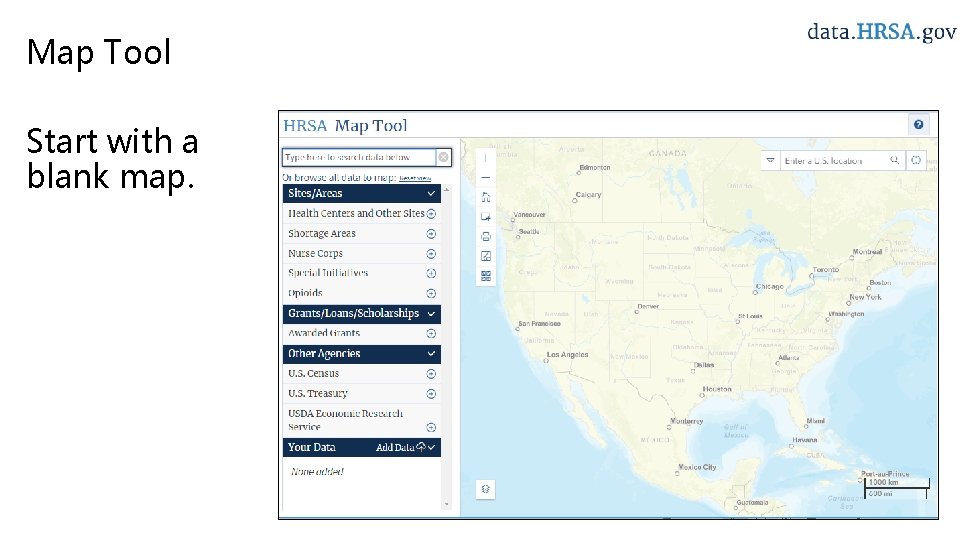Select the Shortage Areas label
The height and width of the screenshot is (540, 960).
pyautogui.click(x=321, y=233)
